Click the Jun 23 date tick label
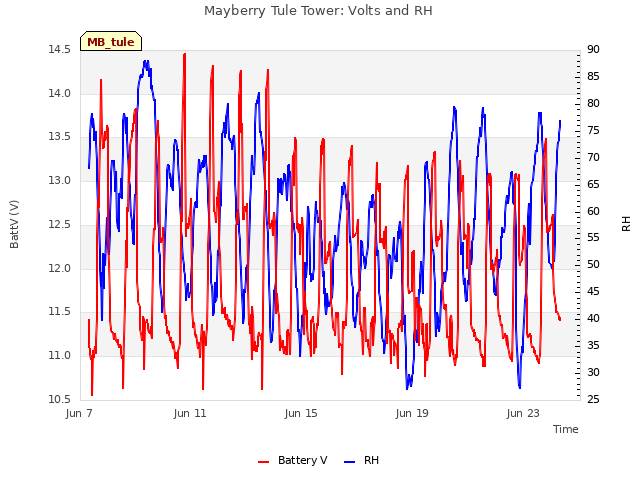Image resolution: width=640 pixels, height=480 pixels. [523, 413]
